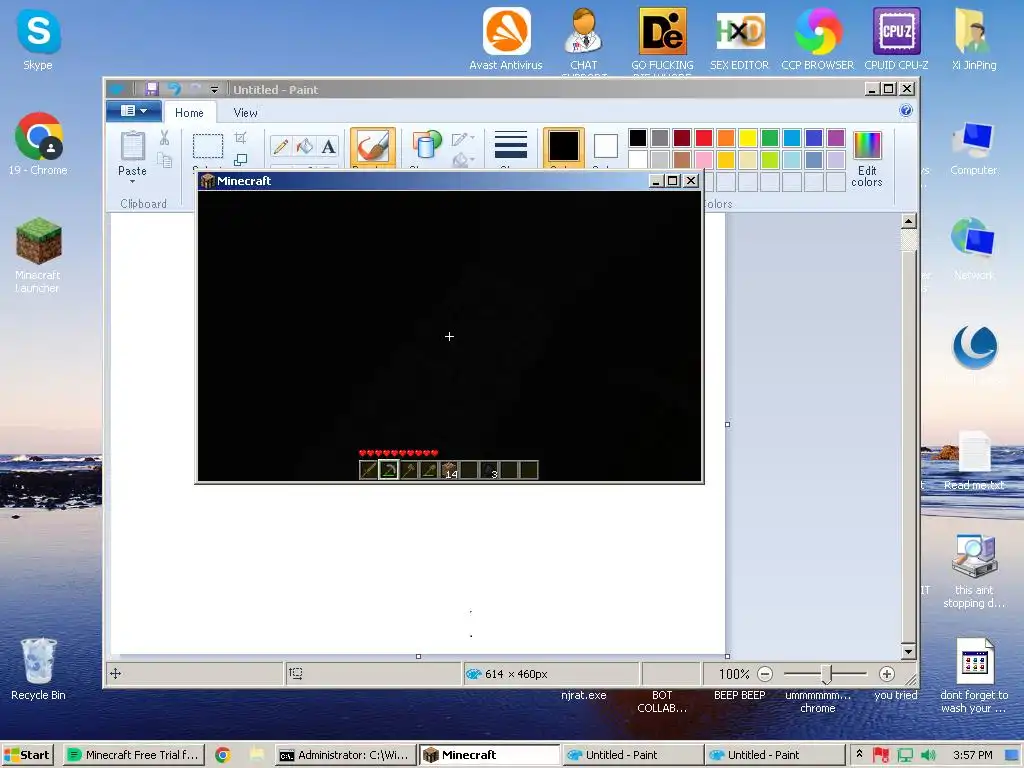
Task: Click zoom out minus button in Paint
Action: click(x=765, y=674)
